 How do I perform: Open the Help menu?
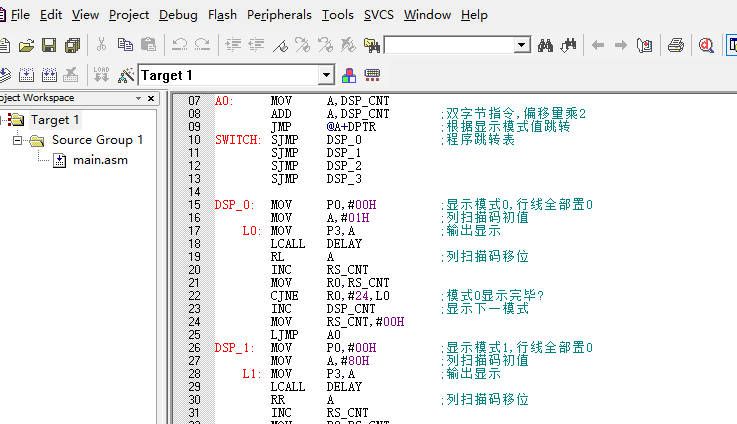[474, 15]
